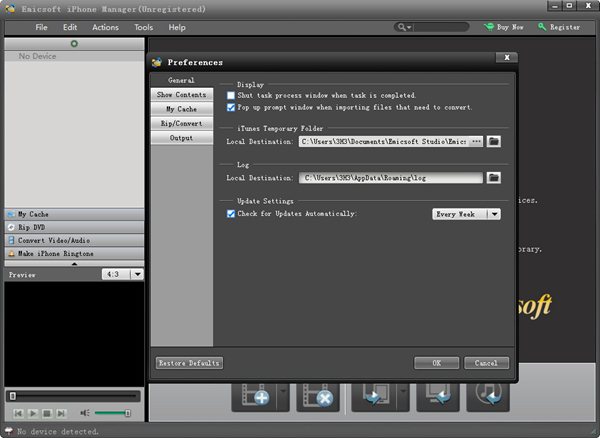
Task: Click the next track playback button
Action: pos(61,413)
